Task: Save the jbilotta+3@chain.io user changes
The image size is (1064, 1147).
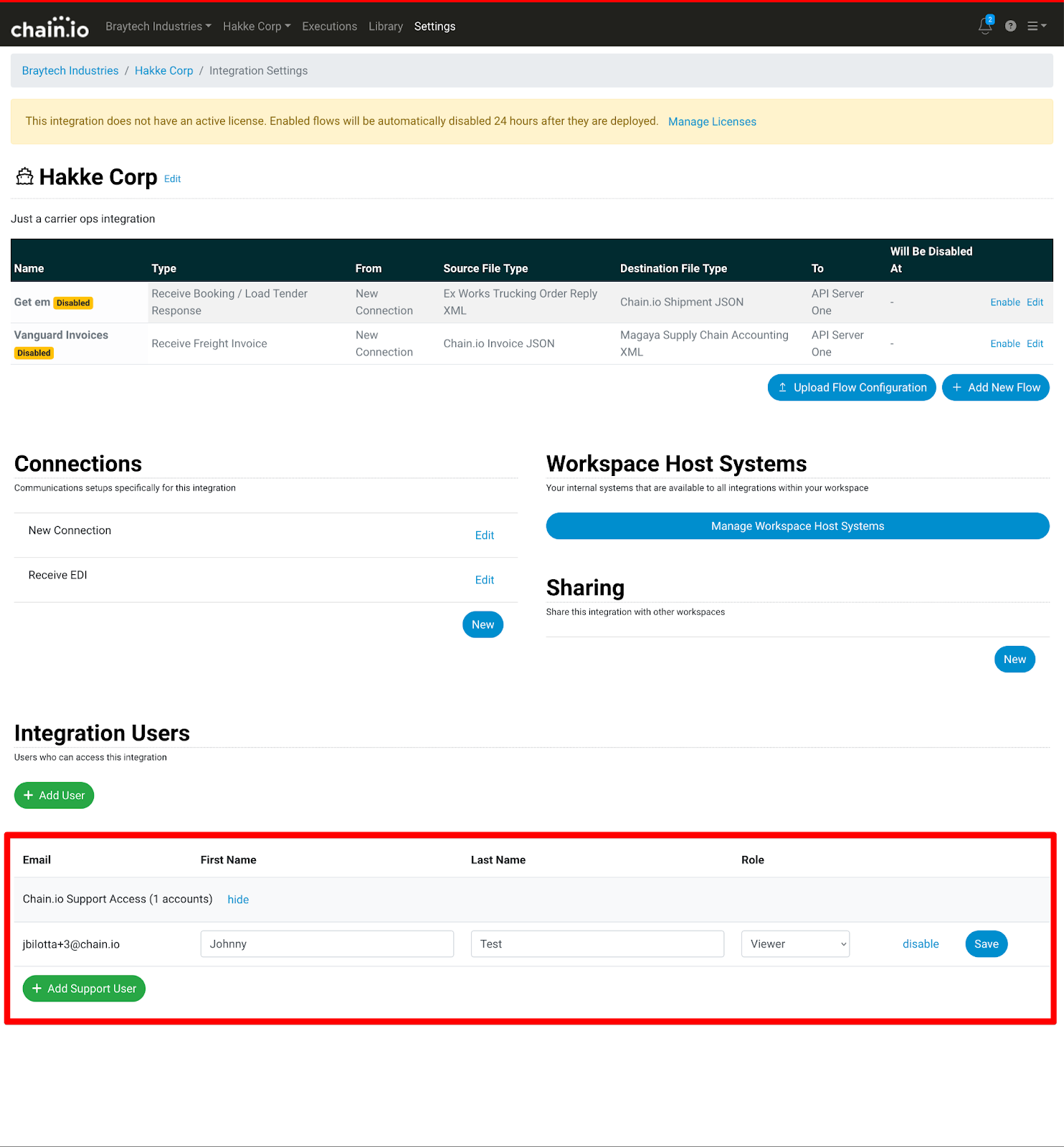Action: point(987,944)
